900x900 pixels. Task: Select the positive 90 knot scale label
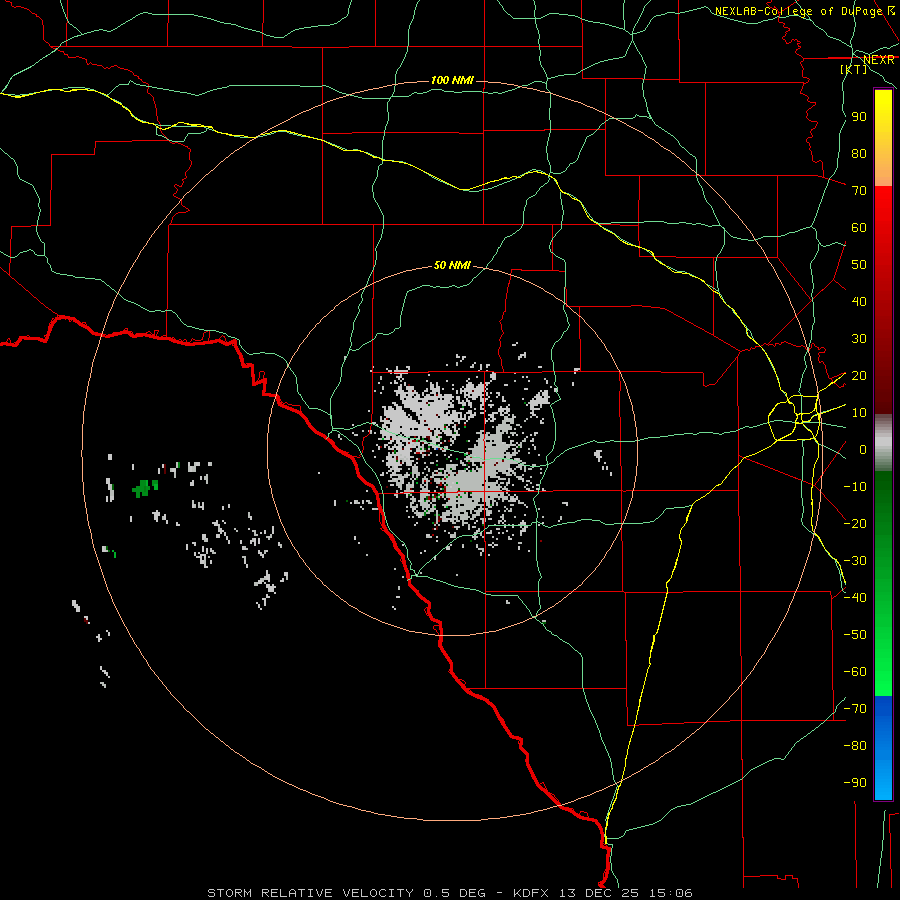(859, 117)
